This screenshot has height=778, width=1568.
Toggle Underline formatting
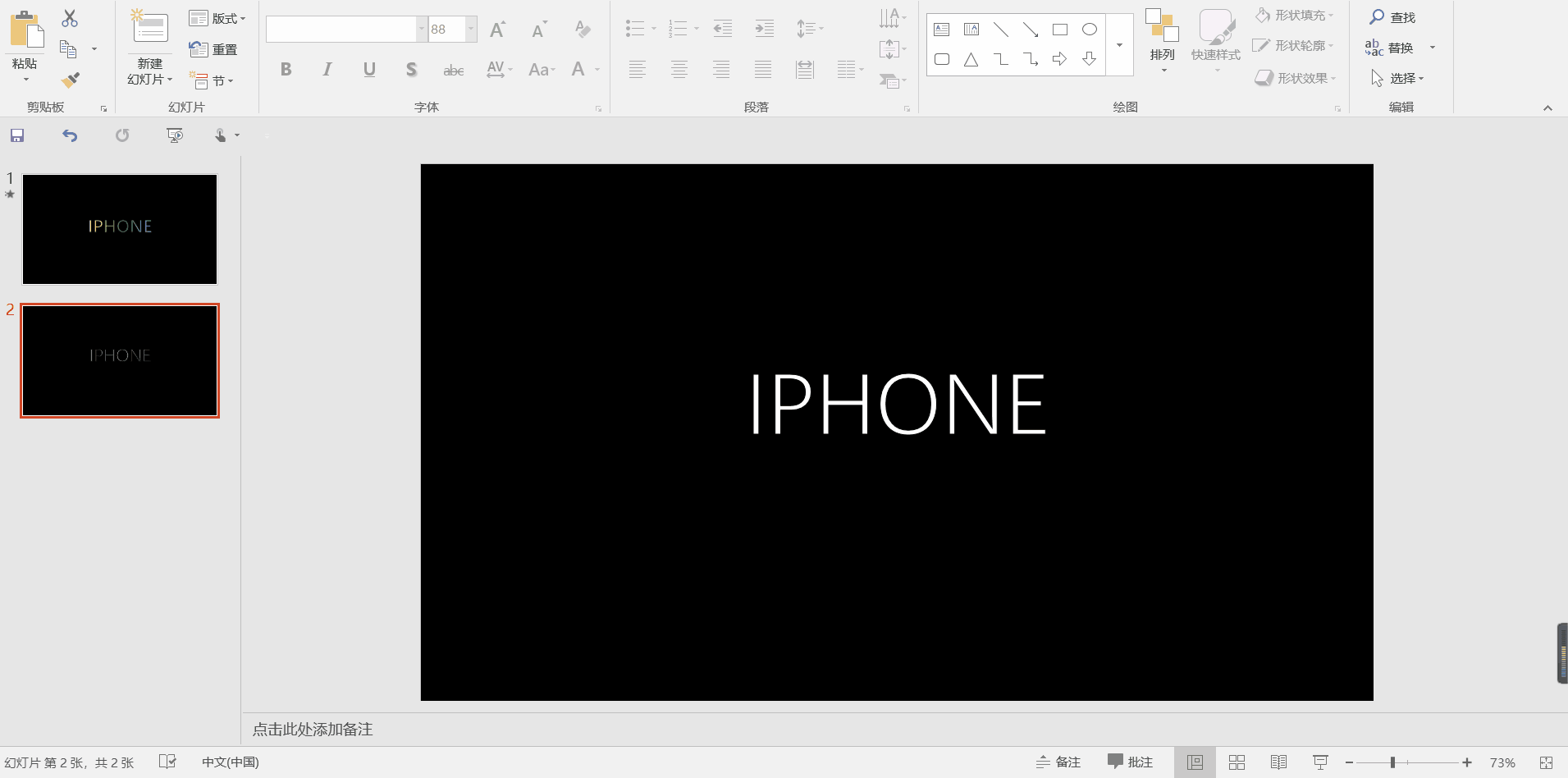(369, 70)
